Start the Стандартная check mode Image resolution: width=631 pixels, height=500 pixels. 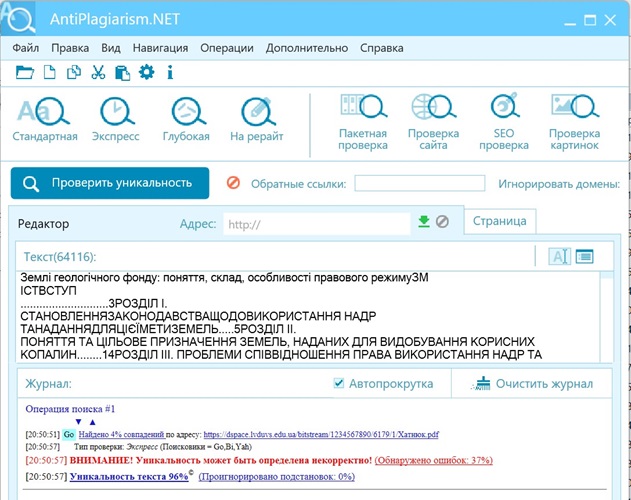(x=45, y=120)
